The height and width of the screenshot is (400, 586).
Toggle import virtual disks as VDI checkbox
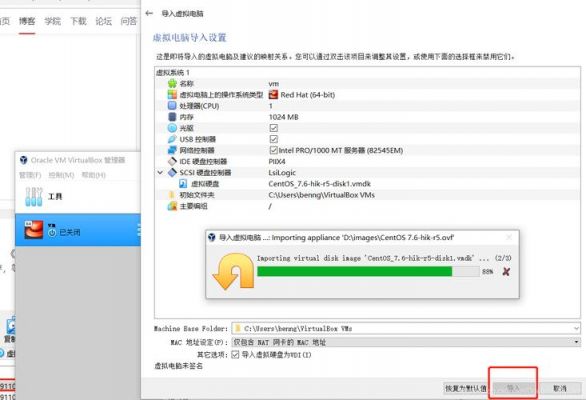point(235,354)
